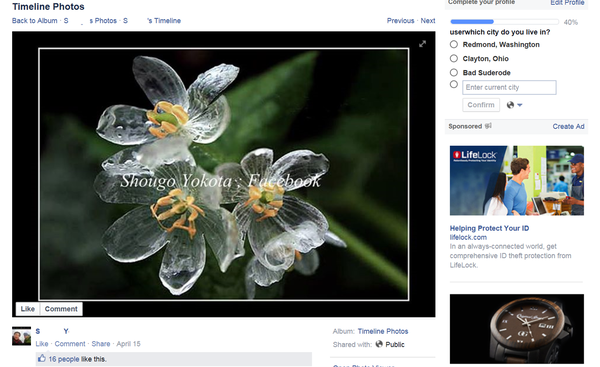Open Helping Protect Your ID ad headline
This screenshot has height=367, width=600.
pos(489,228)
